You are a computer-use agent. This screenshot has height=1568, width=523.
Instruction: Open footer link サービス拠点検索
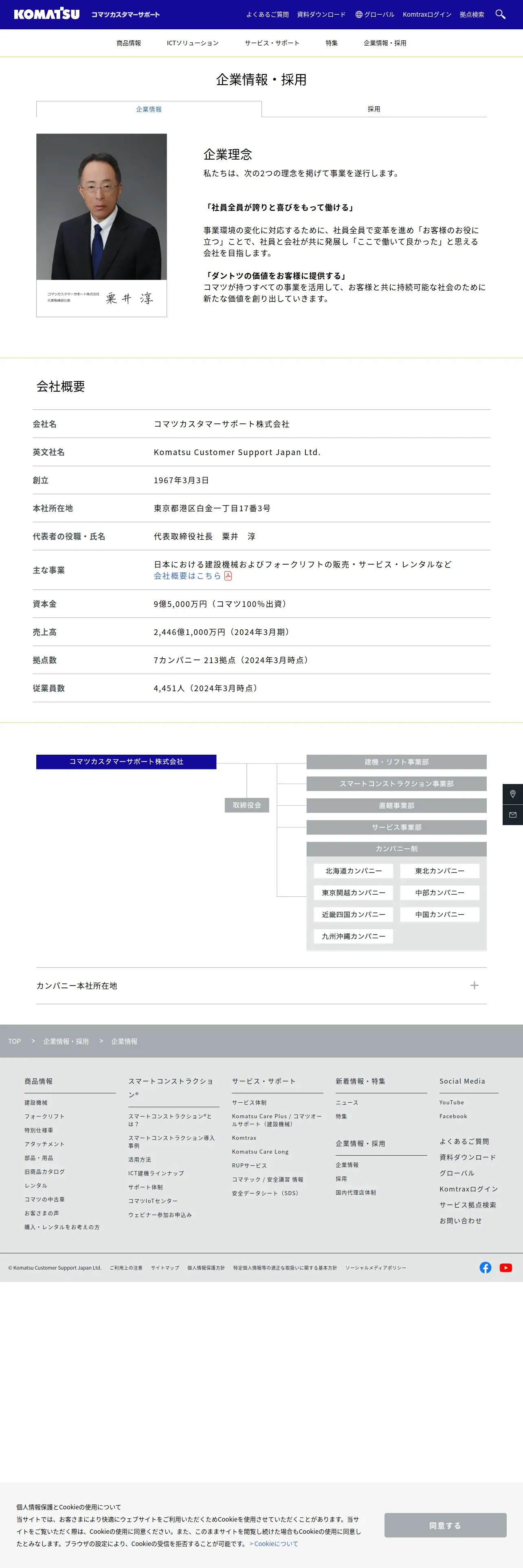coord(468,1204)
